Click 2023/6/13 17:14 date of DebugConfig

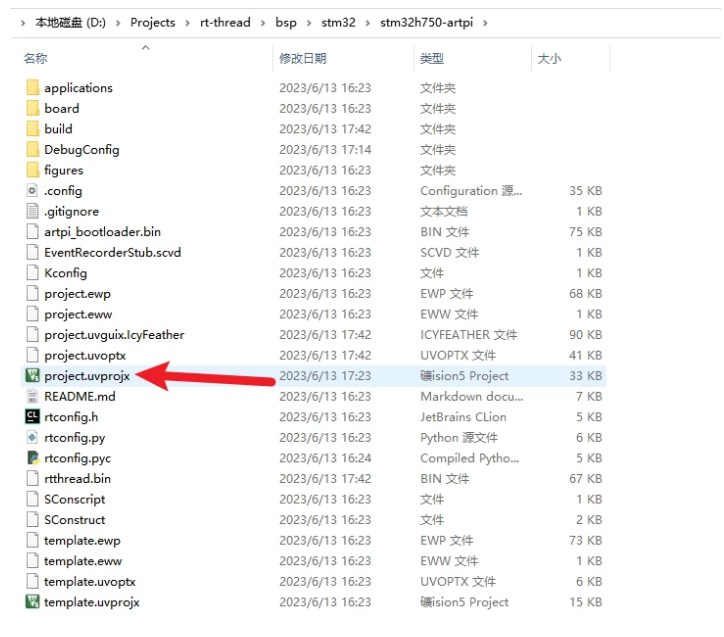(x=325, y=150)
